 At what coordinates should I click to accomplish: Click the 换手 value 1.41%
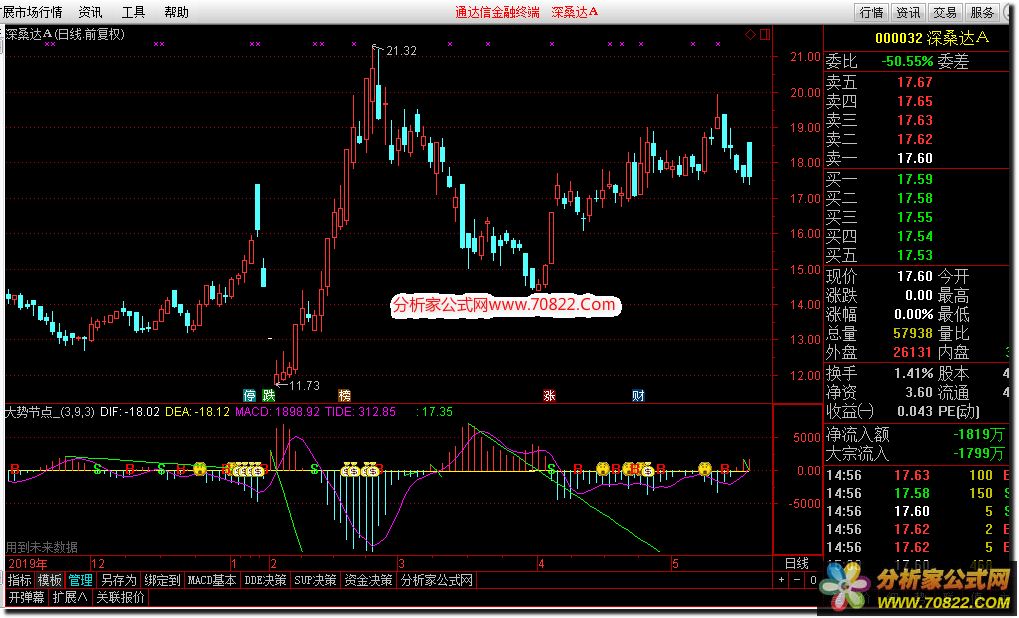(x=914, y=374)
